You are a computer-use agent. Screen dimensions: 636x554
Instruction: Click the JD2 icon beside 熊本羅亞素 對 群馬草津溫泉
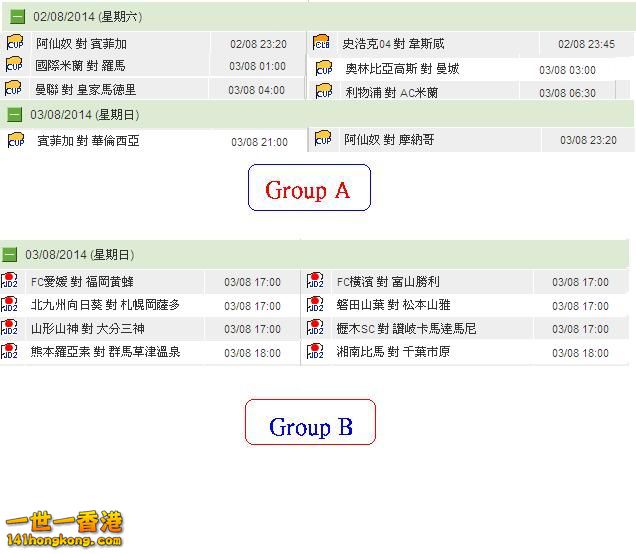click(9, 351)
